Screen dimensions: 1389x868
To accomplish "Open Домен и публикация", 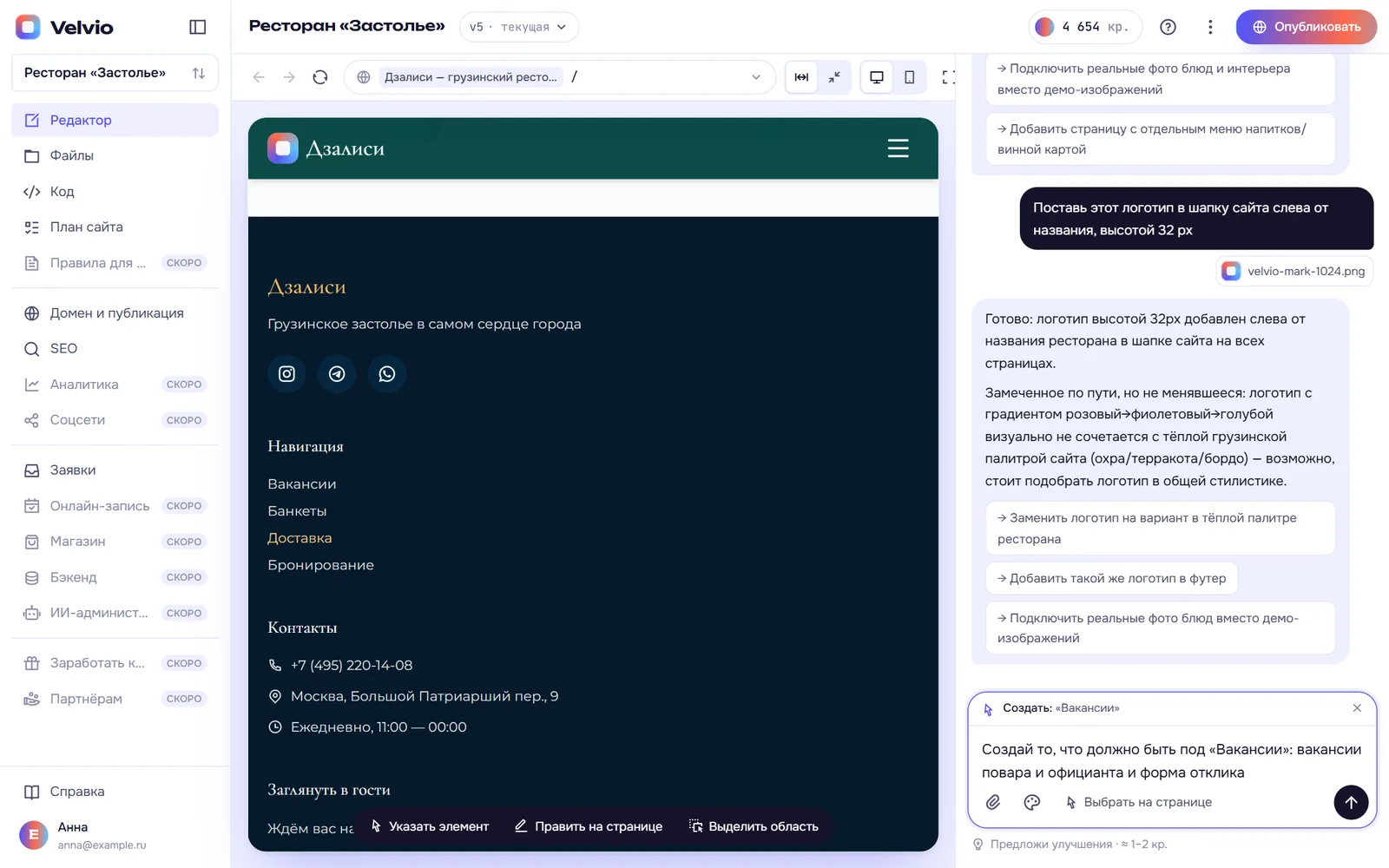I will (115, 313).
